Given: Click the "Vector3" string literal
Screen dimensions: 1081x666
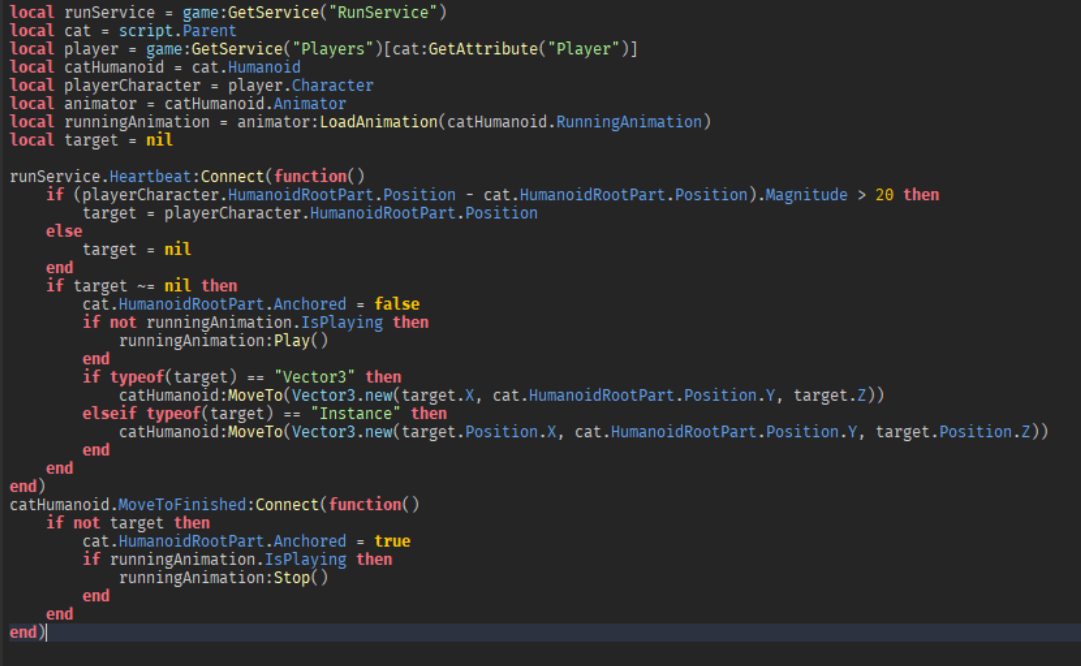Looking at the screenshot, I should [315, 376].
